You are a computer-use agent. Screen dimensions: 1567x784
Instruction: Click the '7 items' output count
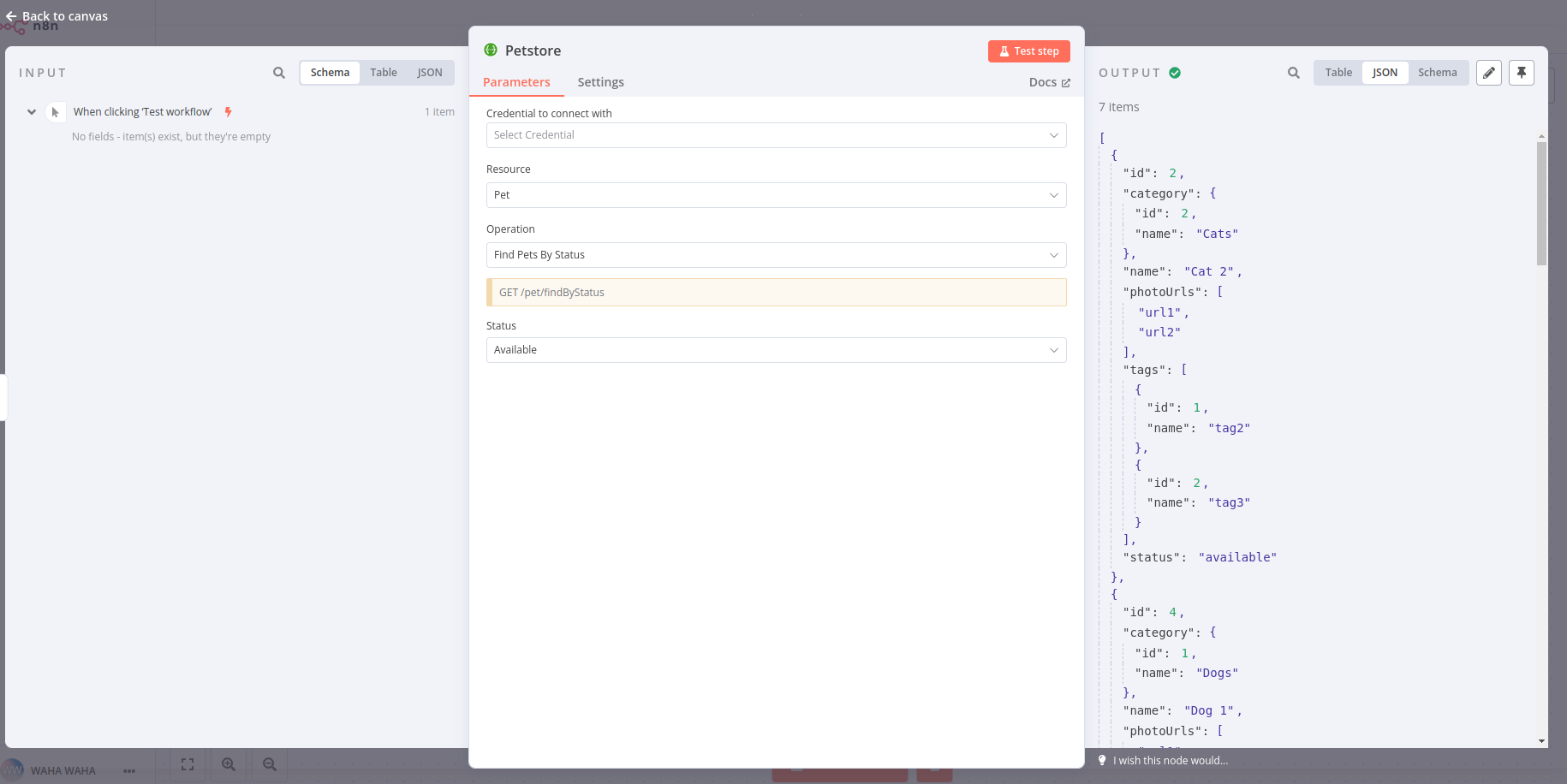click(1118, 107)
